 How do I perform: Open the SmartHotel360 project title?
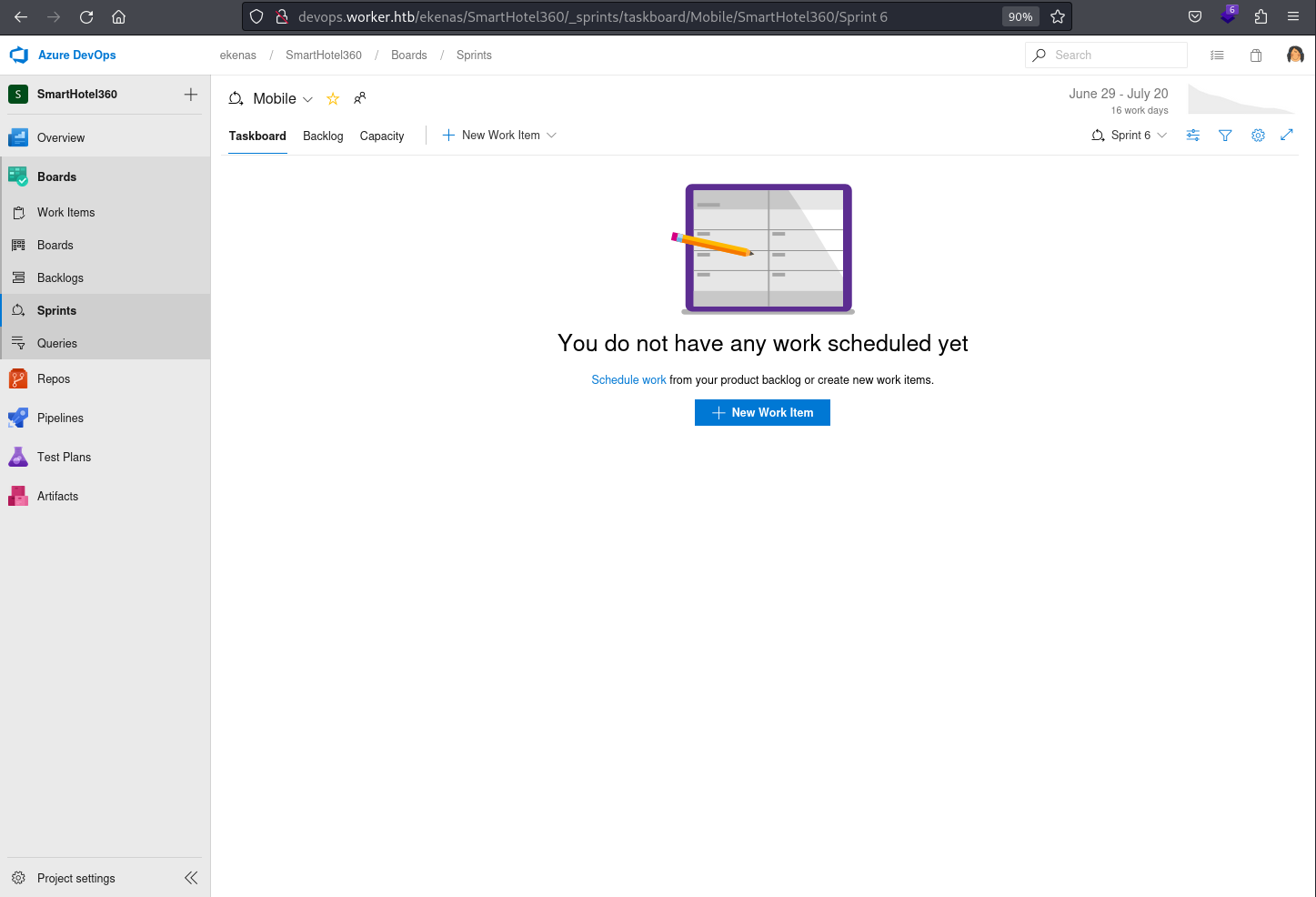(x=77, y=95)
